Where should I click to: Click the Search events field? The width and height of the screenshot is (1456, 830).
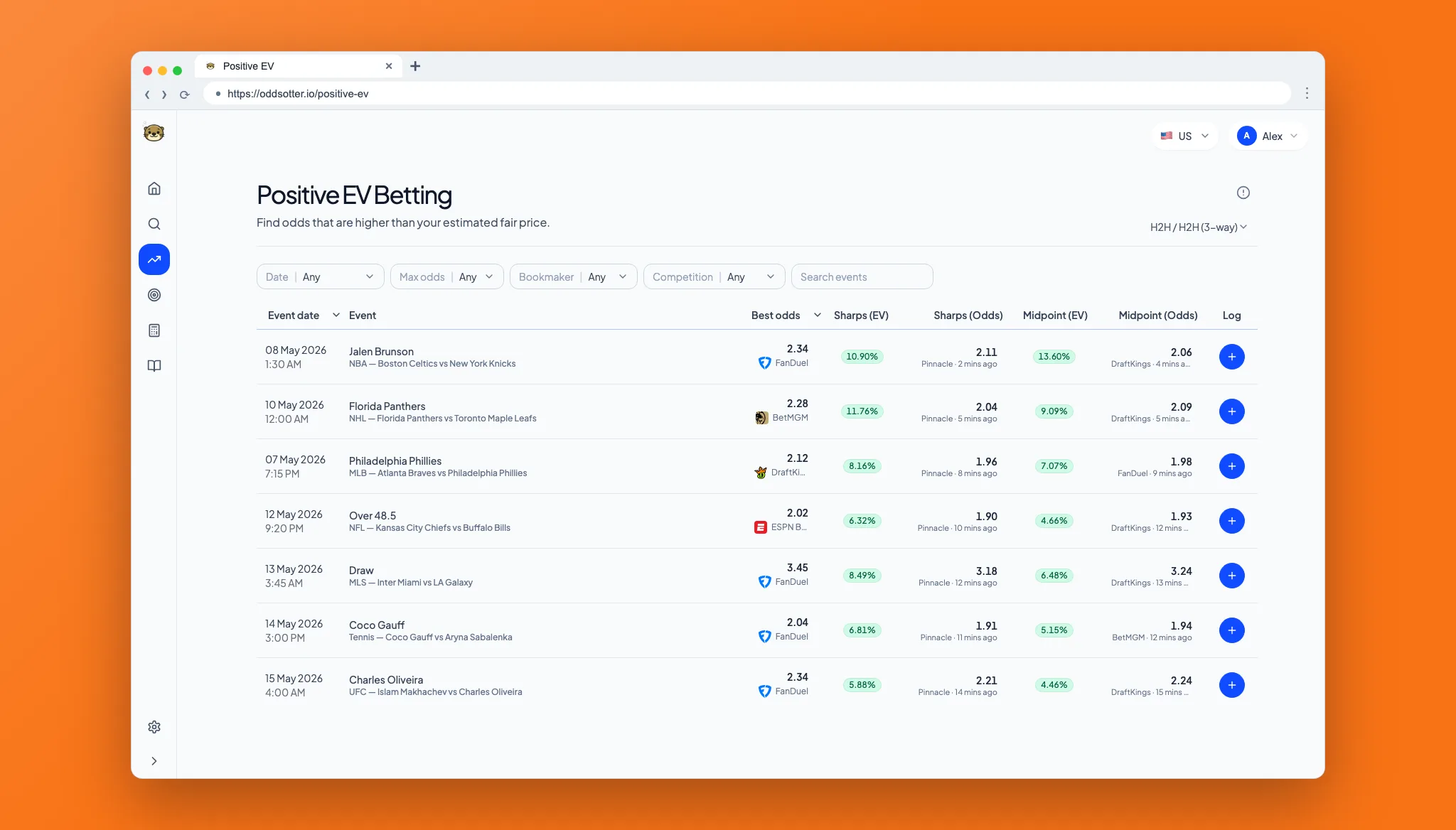coord(862,276)
